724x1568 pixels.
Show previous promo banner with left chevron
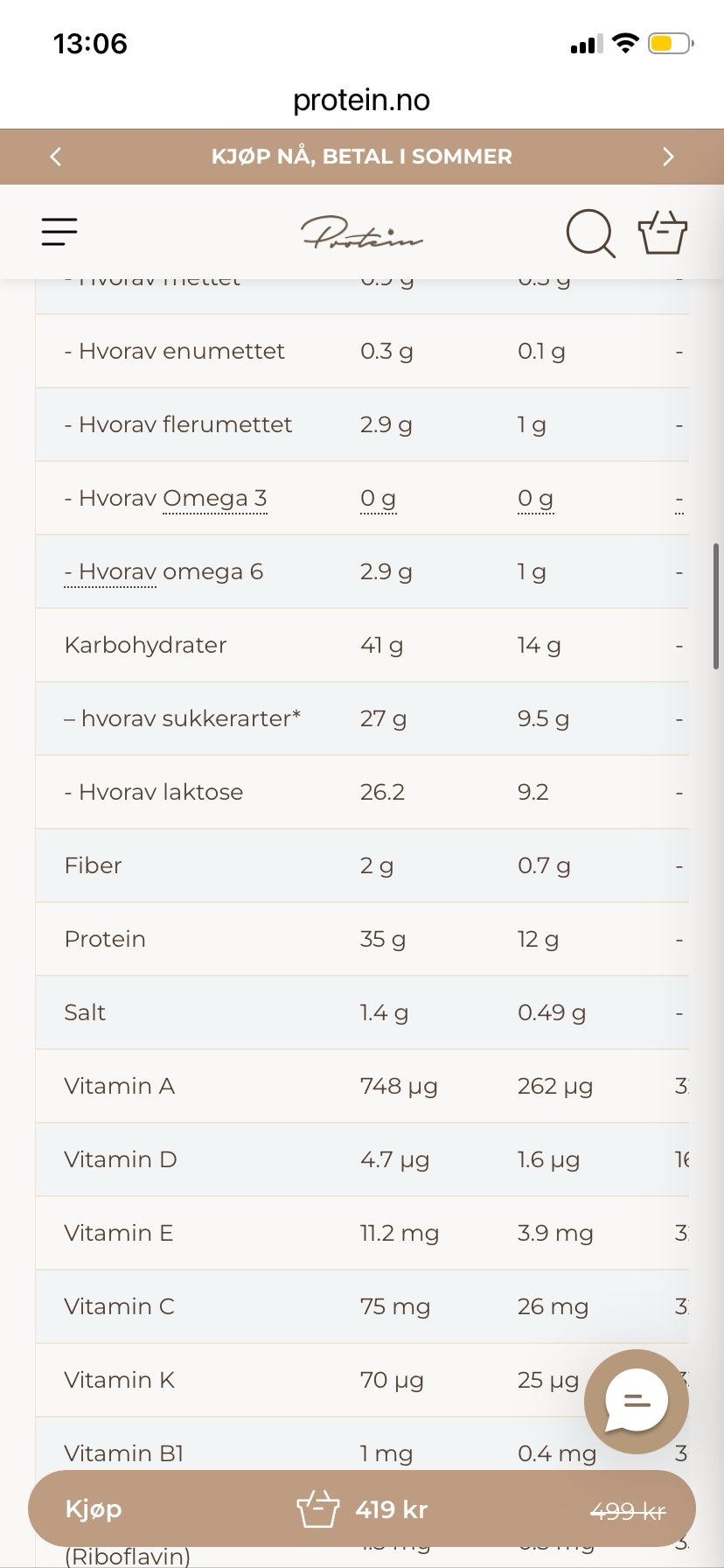tap(56, 157)
